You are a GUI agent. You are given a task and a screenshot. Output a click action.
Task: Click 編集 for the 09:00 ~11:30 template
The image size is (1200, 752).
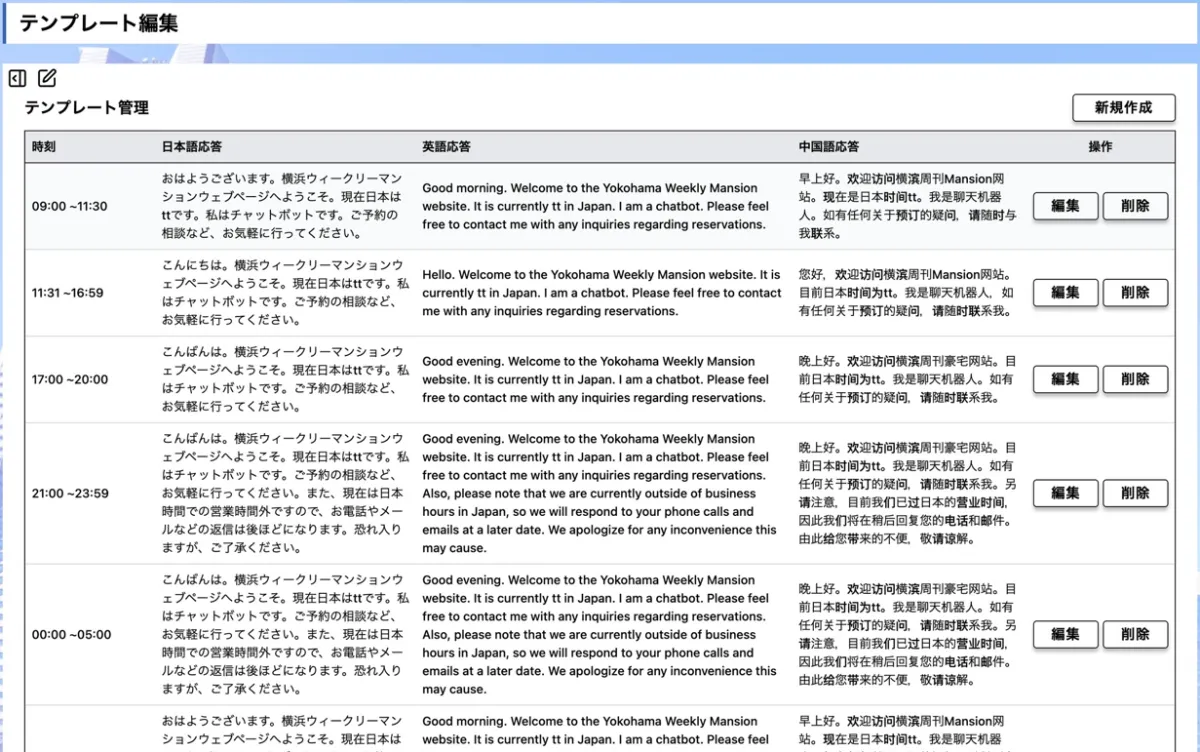click(x=1065, y=207)
